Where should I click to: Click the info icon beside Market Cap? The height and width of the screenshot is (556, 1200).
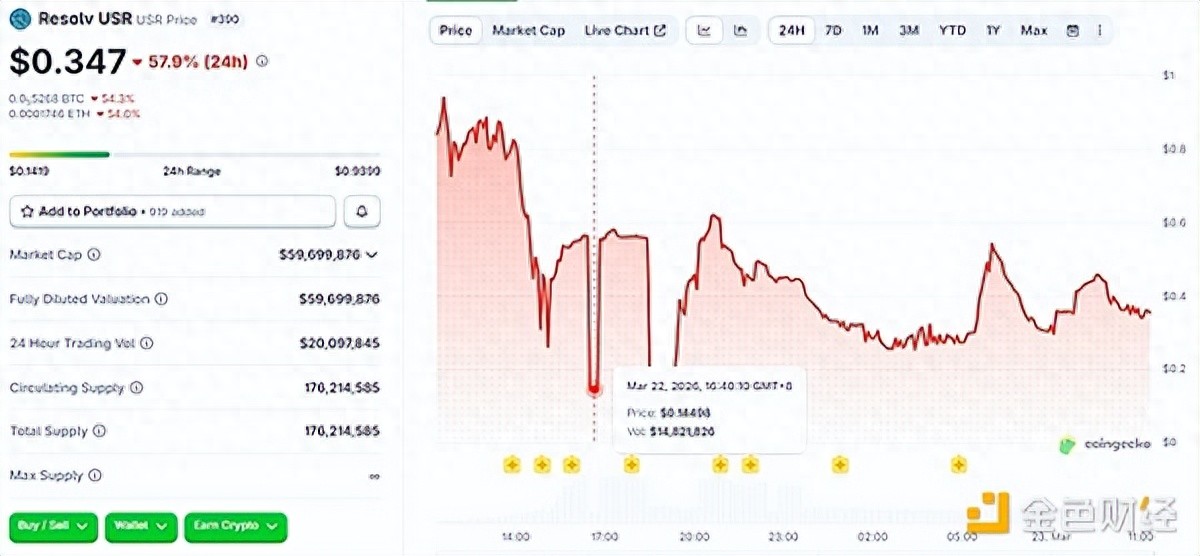94,255
